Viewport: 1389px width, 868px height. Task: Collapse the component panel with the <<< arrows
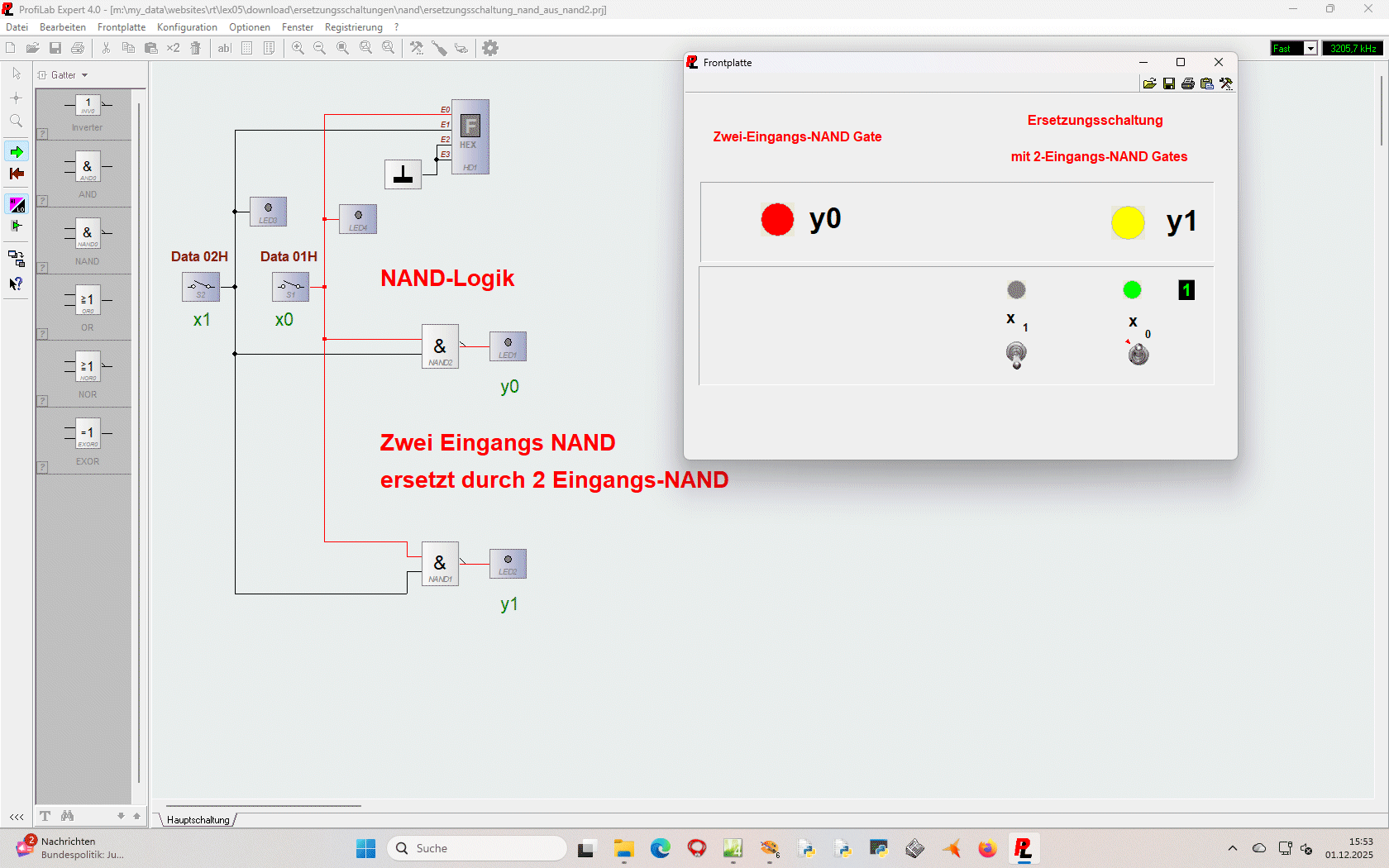pyautogui.click(x=17, y=817)
